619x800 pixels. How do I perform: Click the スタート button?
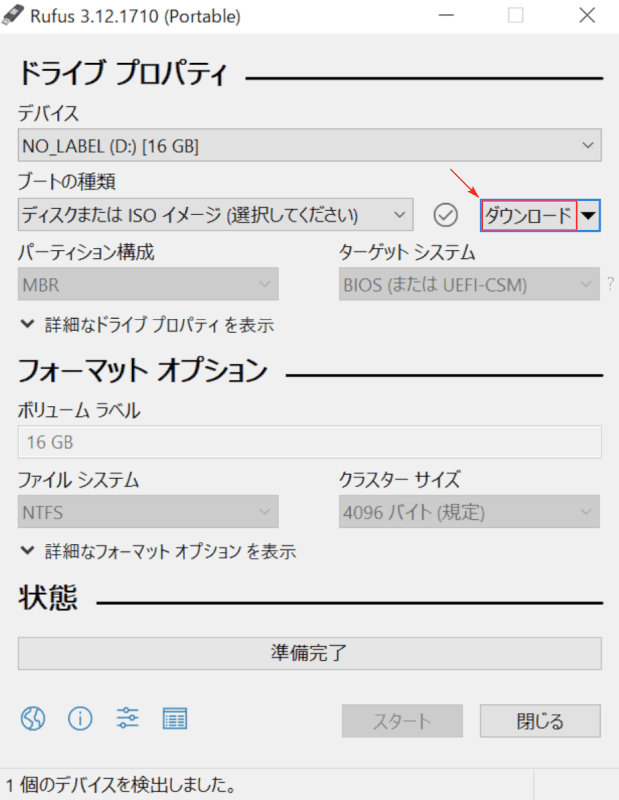coord(402,721)
